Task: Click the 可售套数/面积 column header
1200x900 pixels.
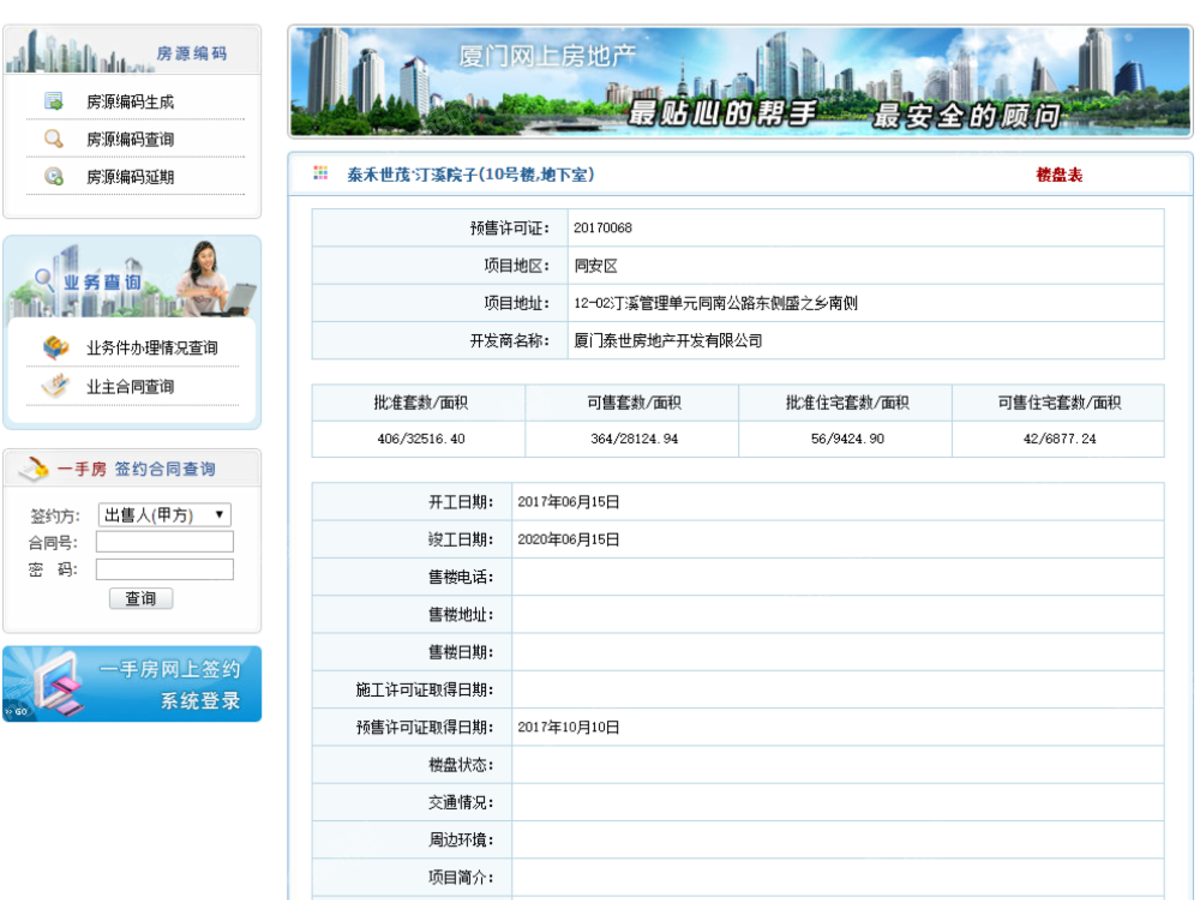Action: 632,403
